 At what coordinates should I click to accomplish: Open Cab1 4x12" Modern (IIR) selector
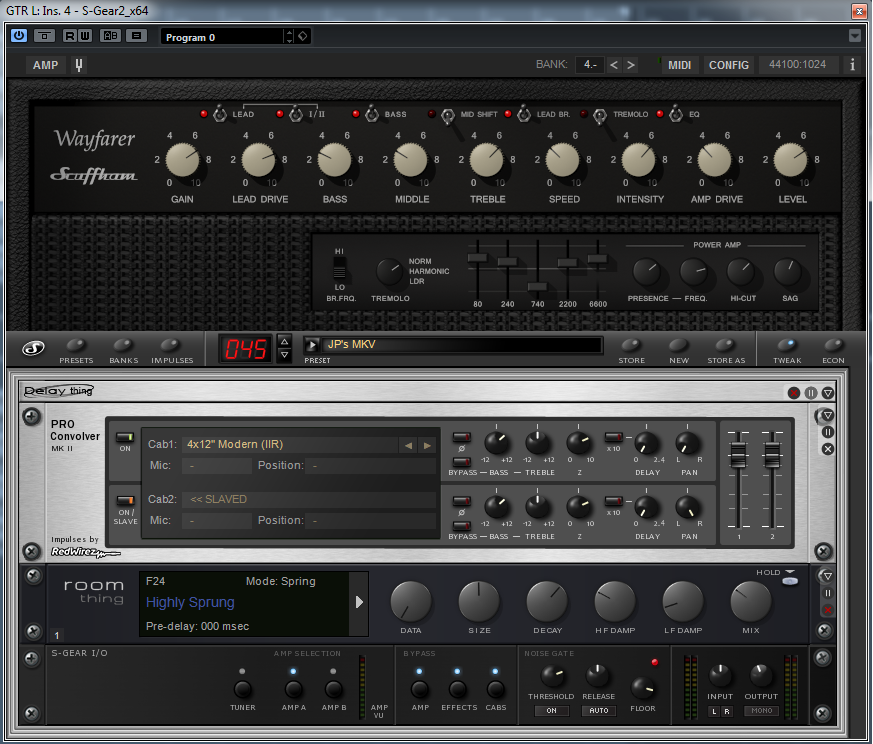(290, 444)
